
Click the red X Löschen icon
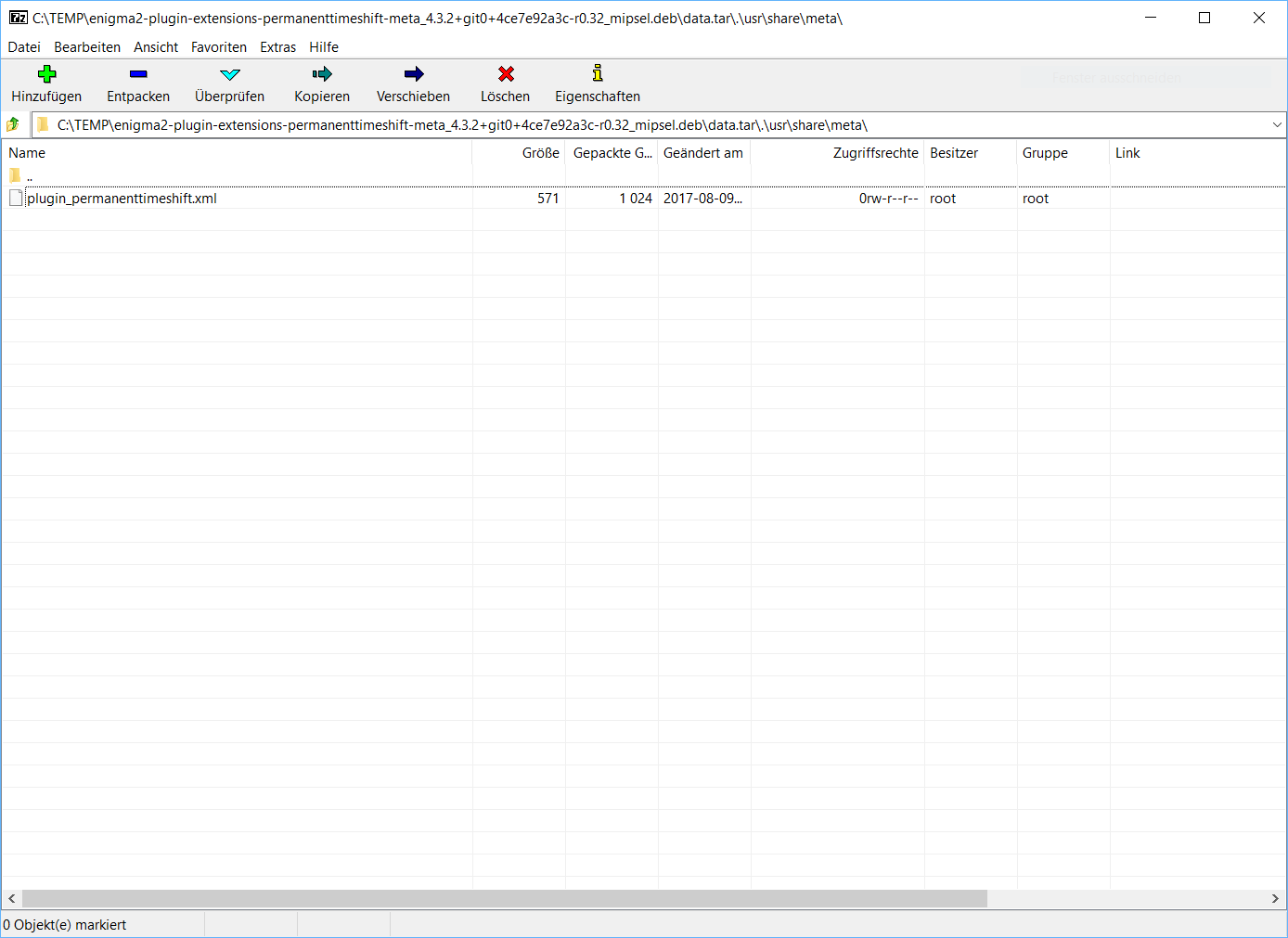pos(506,74)
